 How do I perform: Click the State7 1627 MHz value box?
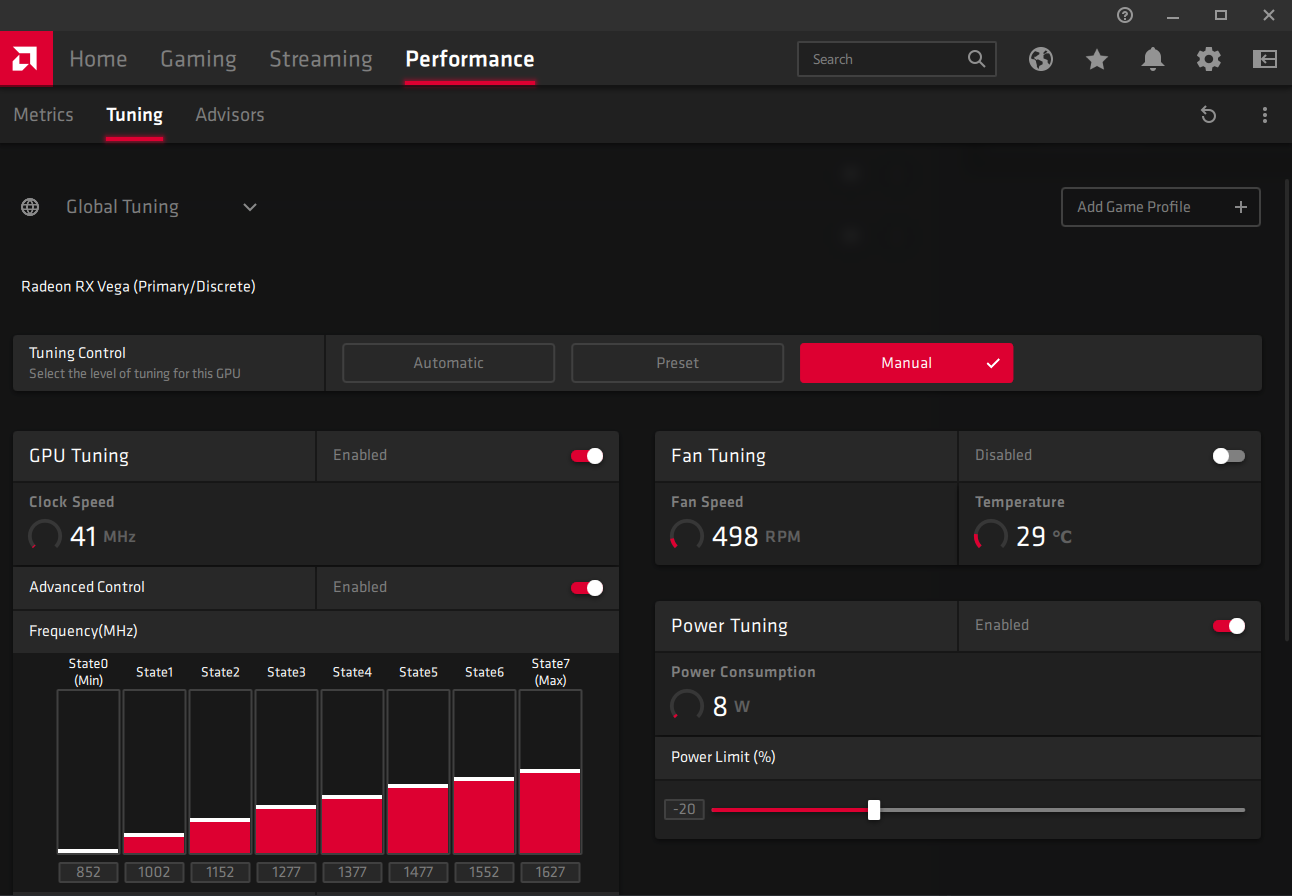(550, 872)
